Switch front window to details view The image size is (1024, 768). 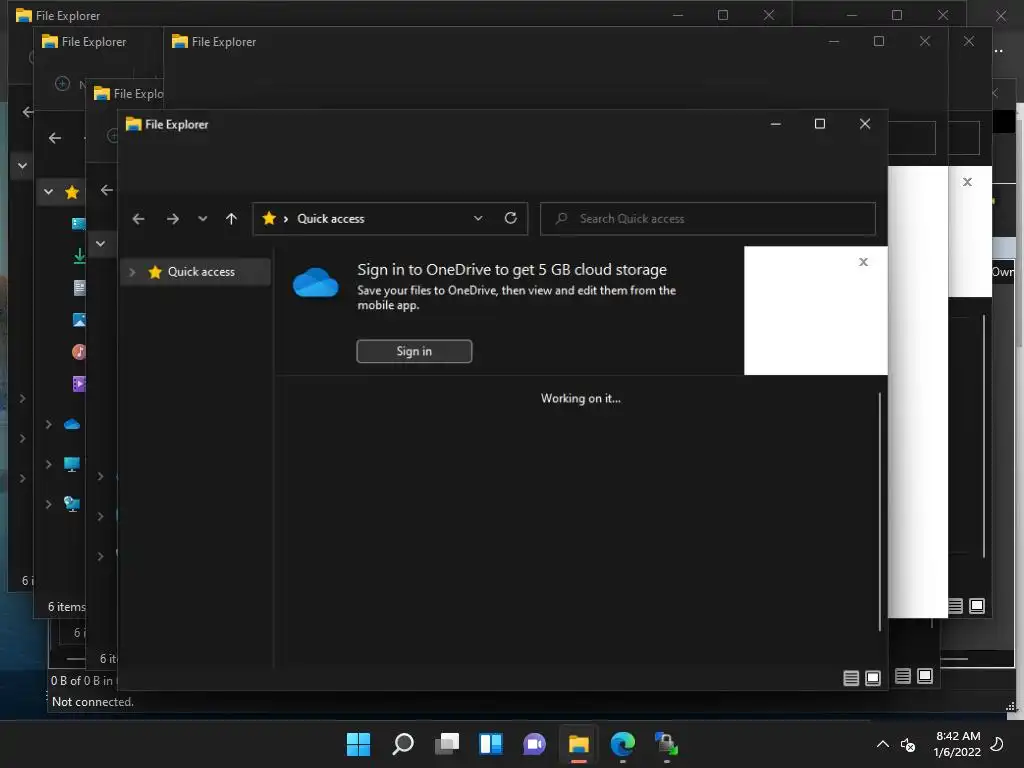point(851,679)
